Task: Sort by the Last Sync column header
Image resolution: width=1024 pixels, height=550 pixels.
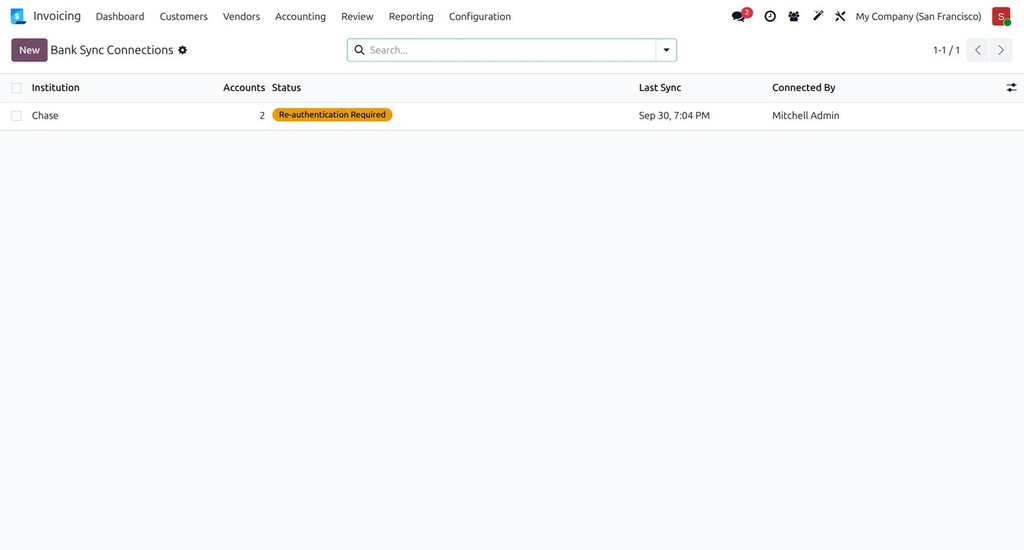Action: click(660, 88)
